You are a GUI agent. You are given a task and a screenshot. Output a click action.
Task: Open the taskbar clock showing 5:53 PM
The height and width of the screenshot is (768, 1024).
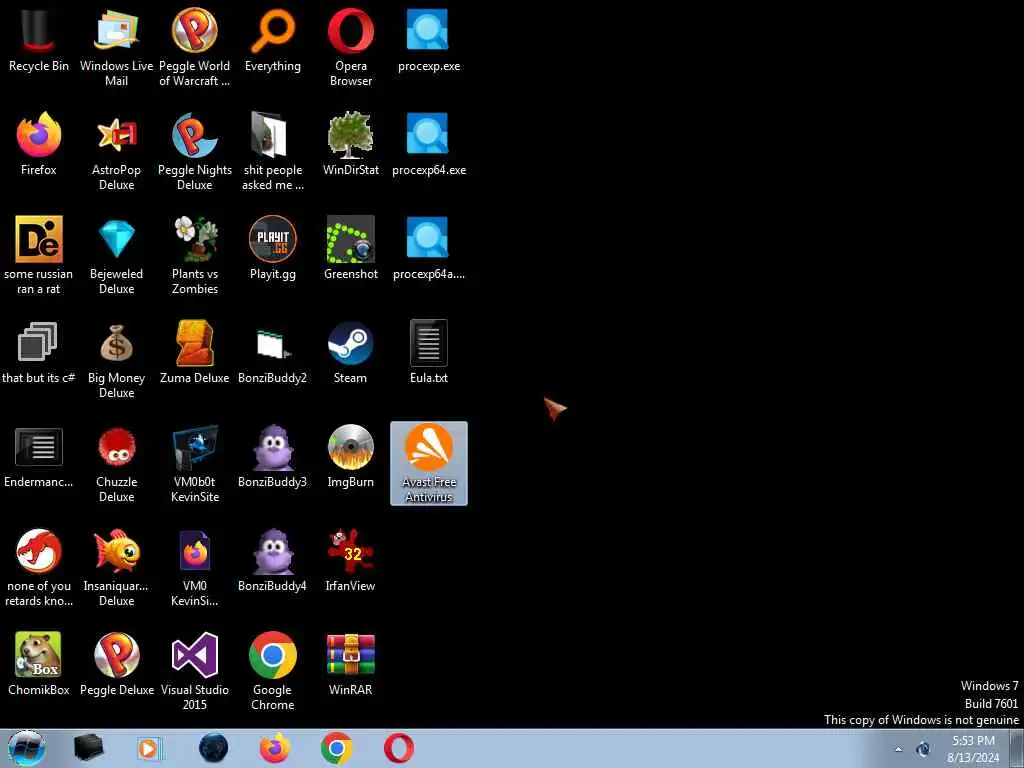pyautogui.click(x=973, y=749)
